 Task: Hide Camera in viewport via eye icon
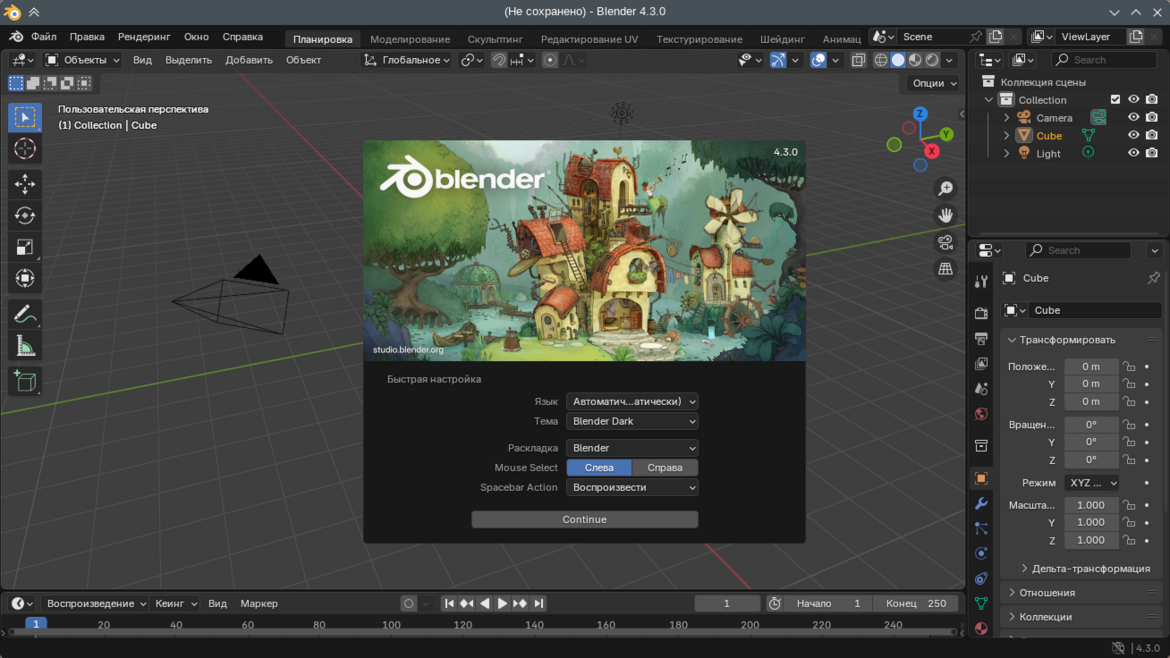tap(1133, 117)
